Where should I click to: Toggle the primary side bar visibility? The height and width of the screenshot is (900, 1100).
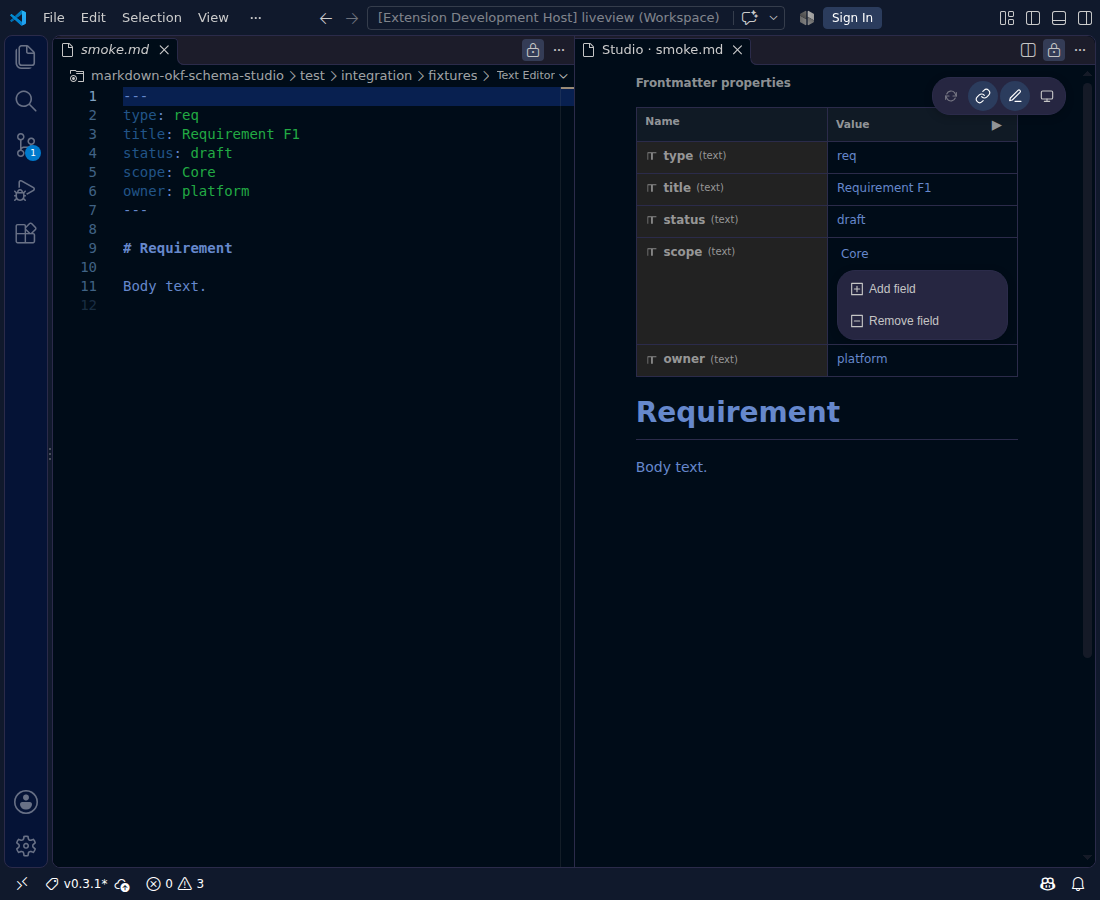pyautogui.click(x=1033, y=18)
